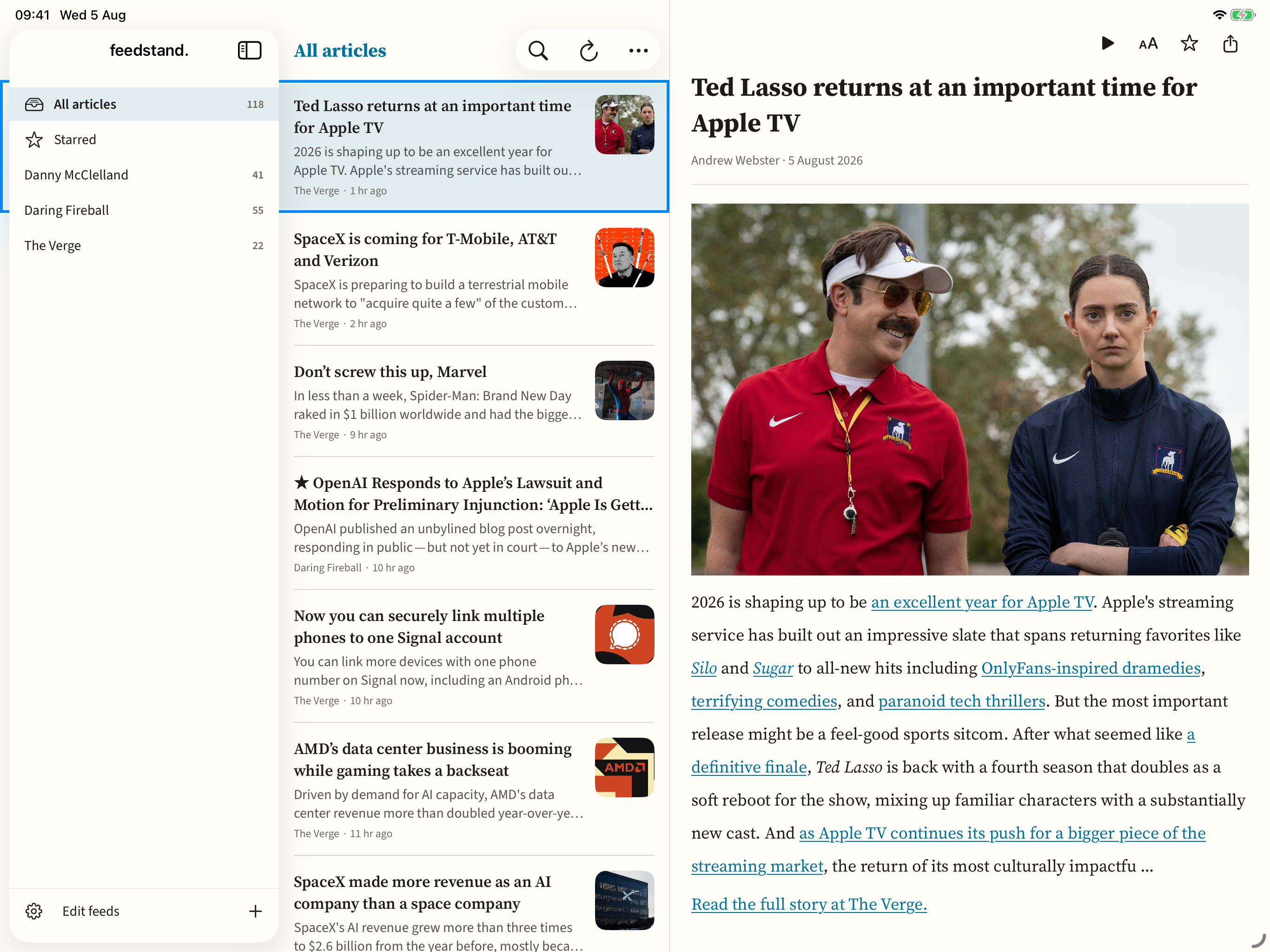Click the Signal logo thumbnail
The width and height of the screenshot is (1270, 952).
pos(624,635)
